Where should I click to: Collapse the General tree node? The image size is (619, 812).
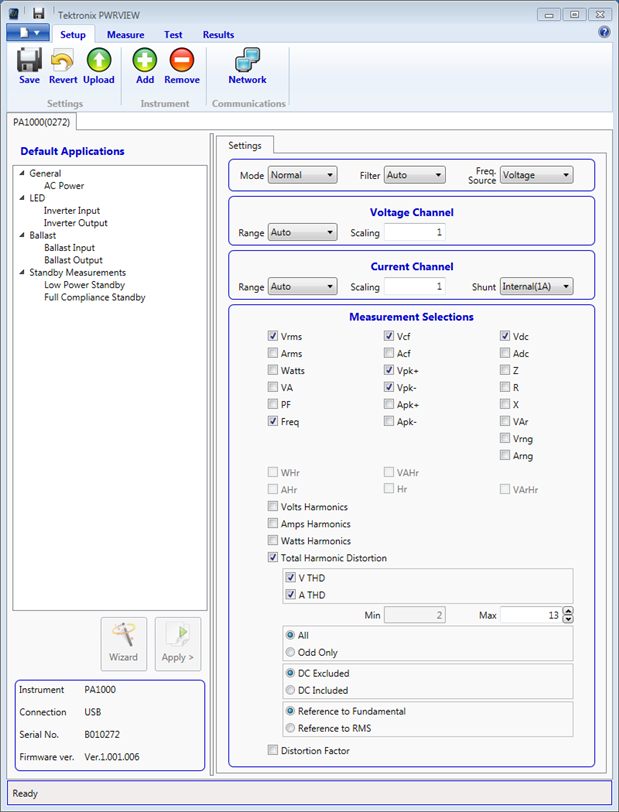coord(22,173)
